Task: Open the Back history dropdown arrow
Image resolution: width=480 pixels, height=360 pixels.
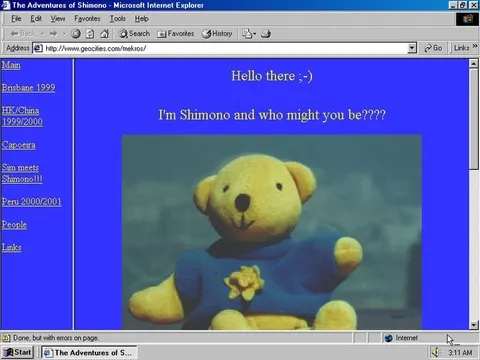Action: click(42, 34)
